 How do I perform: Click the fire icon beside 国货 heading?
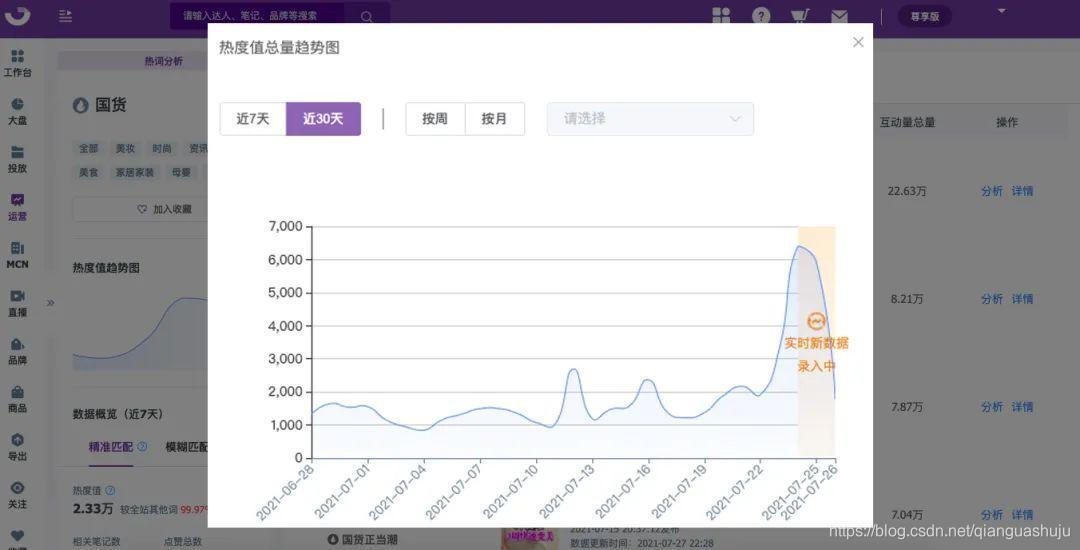point(81,105)
